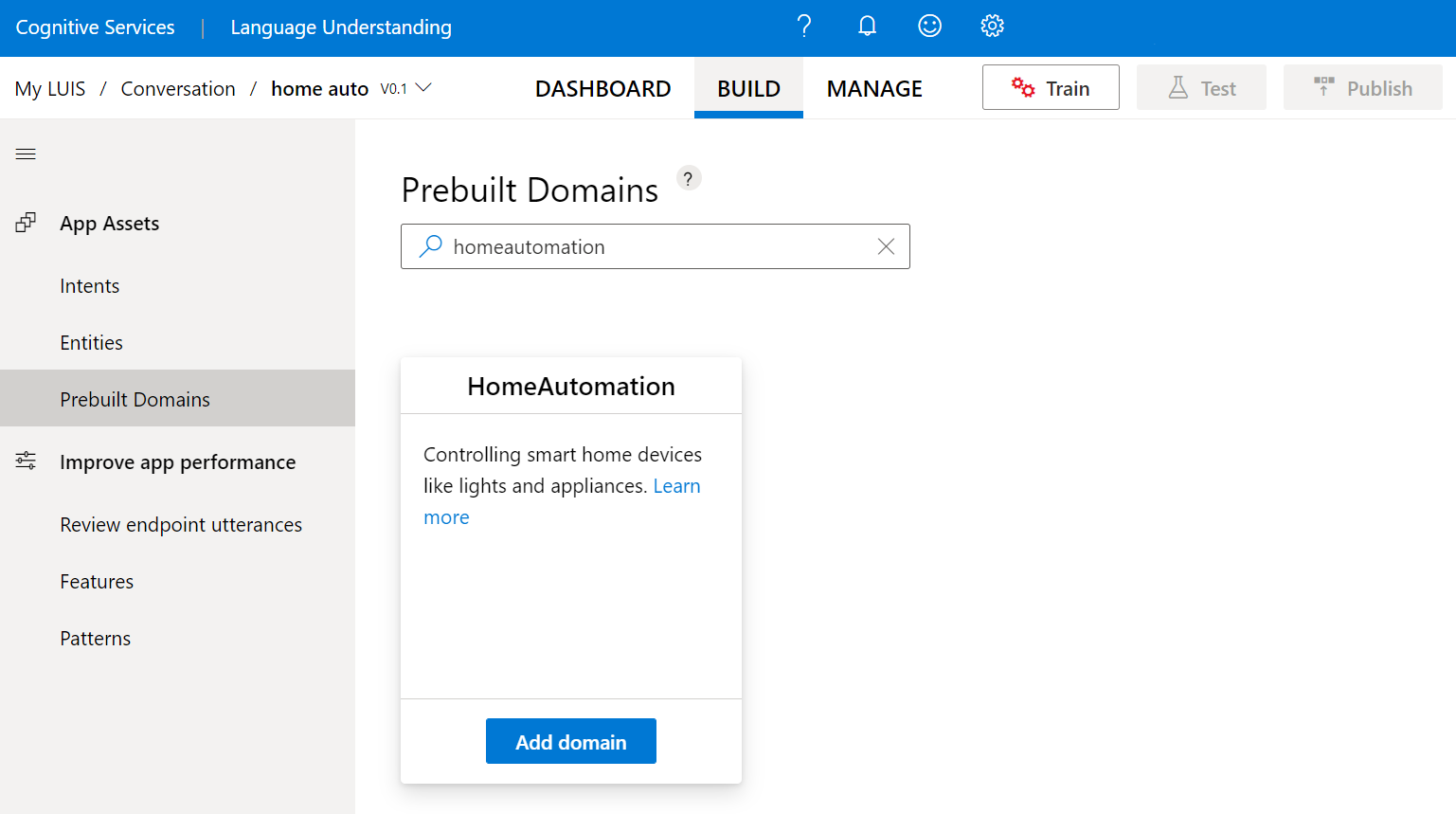The image size is (1456, 814).
Task: Open the Entities section
Action: pos(91,342)
